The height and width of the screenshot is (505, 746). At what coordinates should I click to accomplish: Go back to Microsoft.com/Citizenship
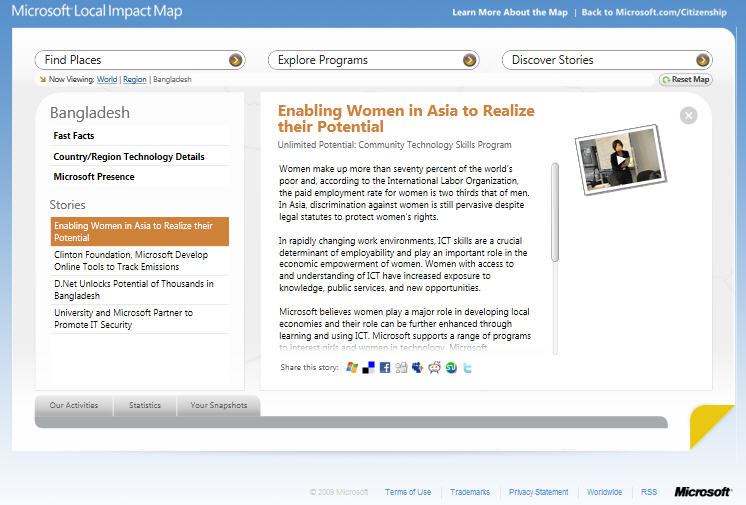(x=654, y=12)
